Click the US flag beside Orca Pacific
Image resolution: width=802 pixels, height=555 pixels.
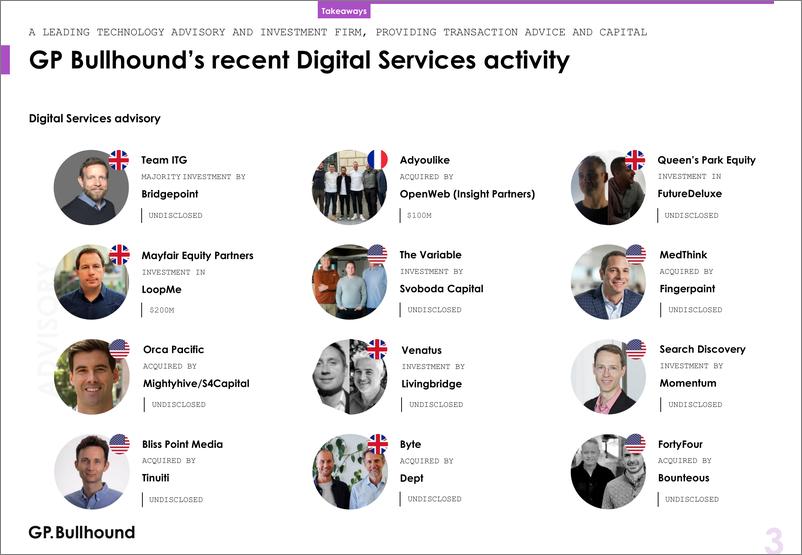119,349
